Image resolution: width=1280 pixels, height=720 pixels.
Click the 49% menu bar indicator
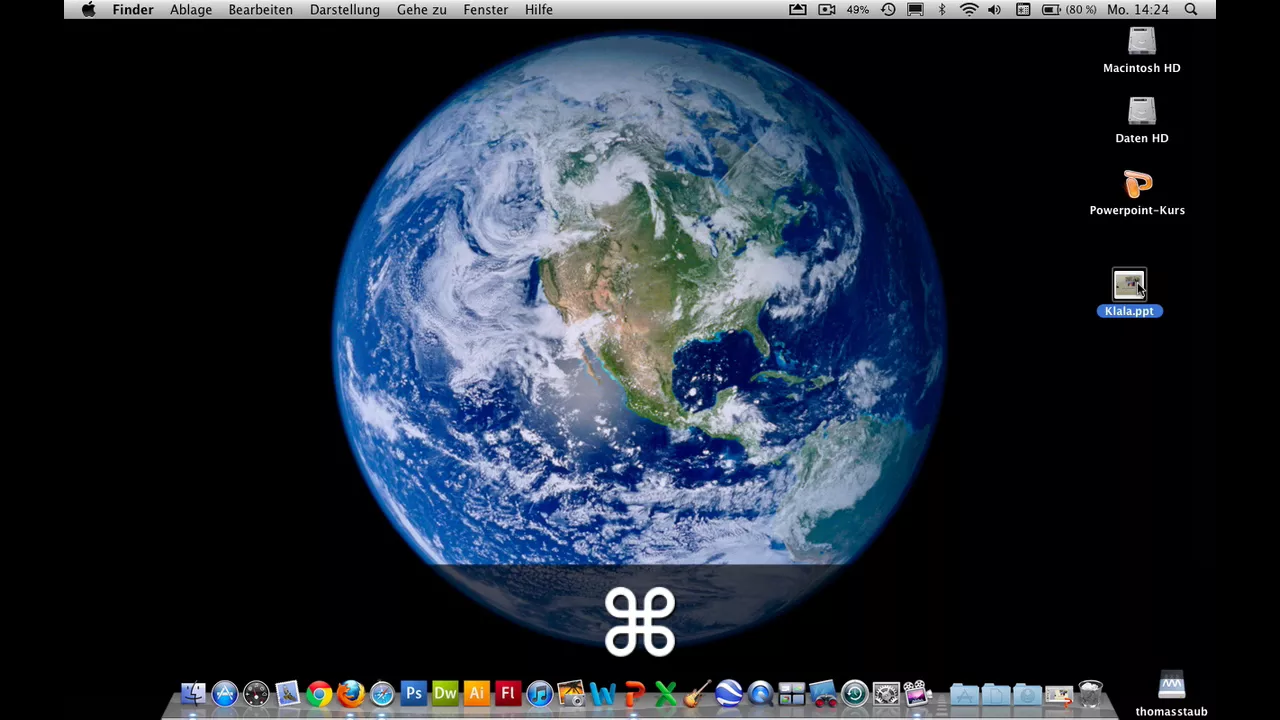[x=858, y=9]
